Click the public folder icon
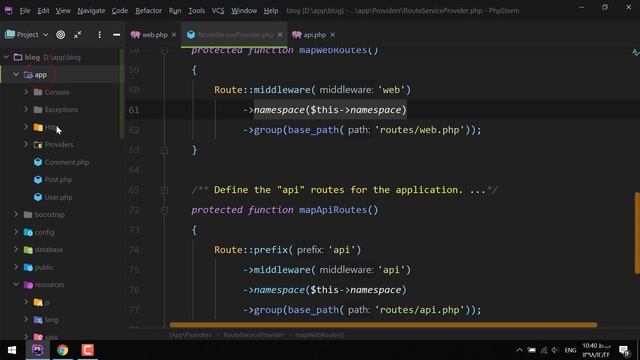Viewport: 640px width, 360px height. [x=28, y=267]
